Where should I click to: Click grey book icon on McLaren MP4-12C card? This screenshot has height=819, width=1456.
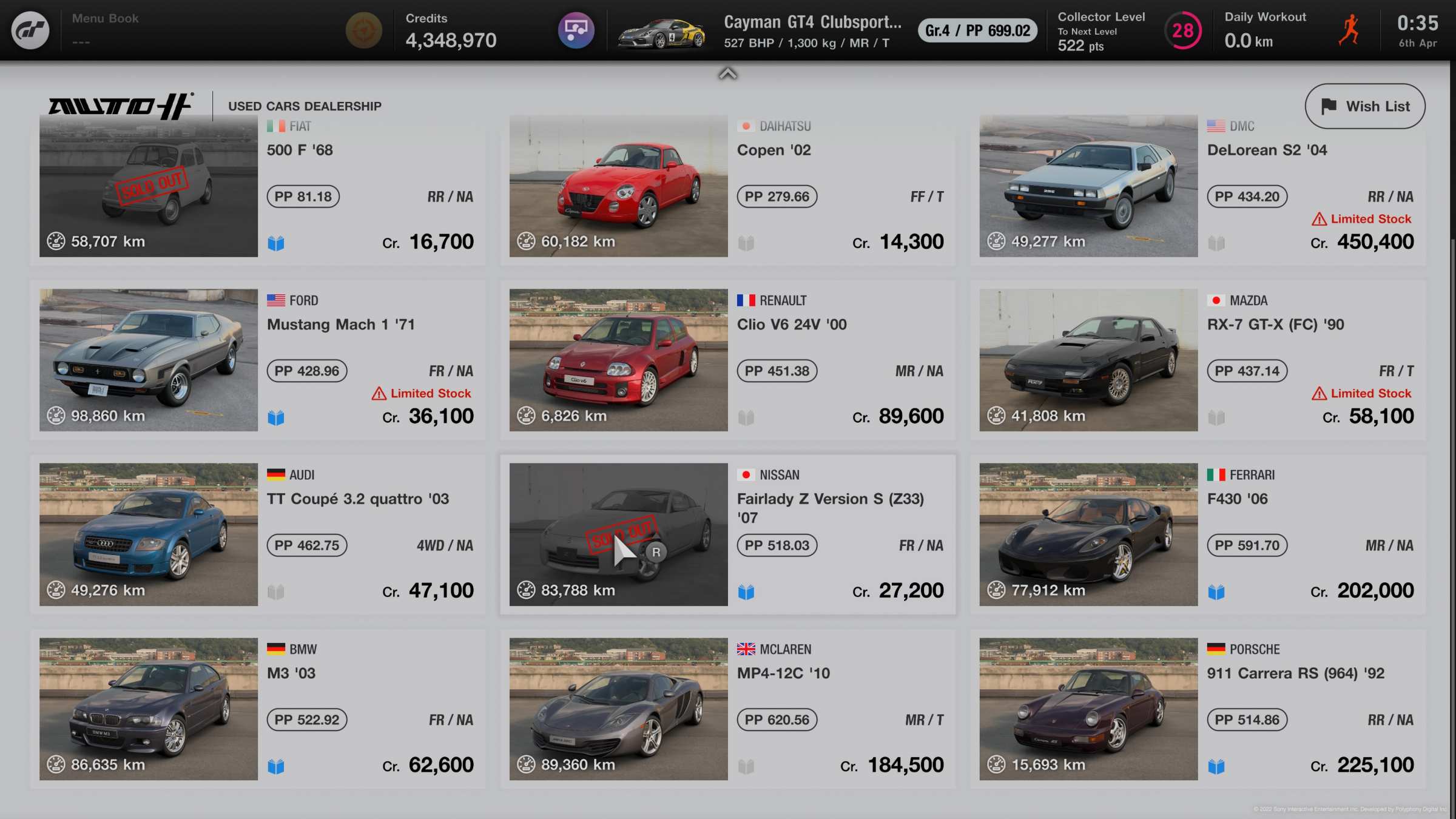click(x=746, y=766)
